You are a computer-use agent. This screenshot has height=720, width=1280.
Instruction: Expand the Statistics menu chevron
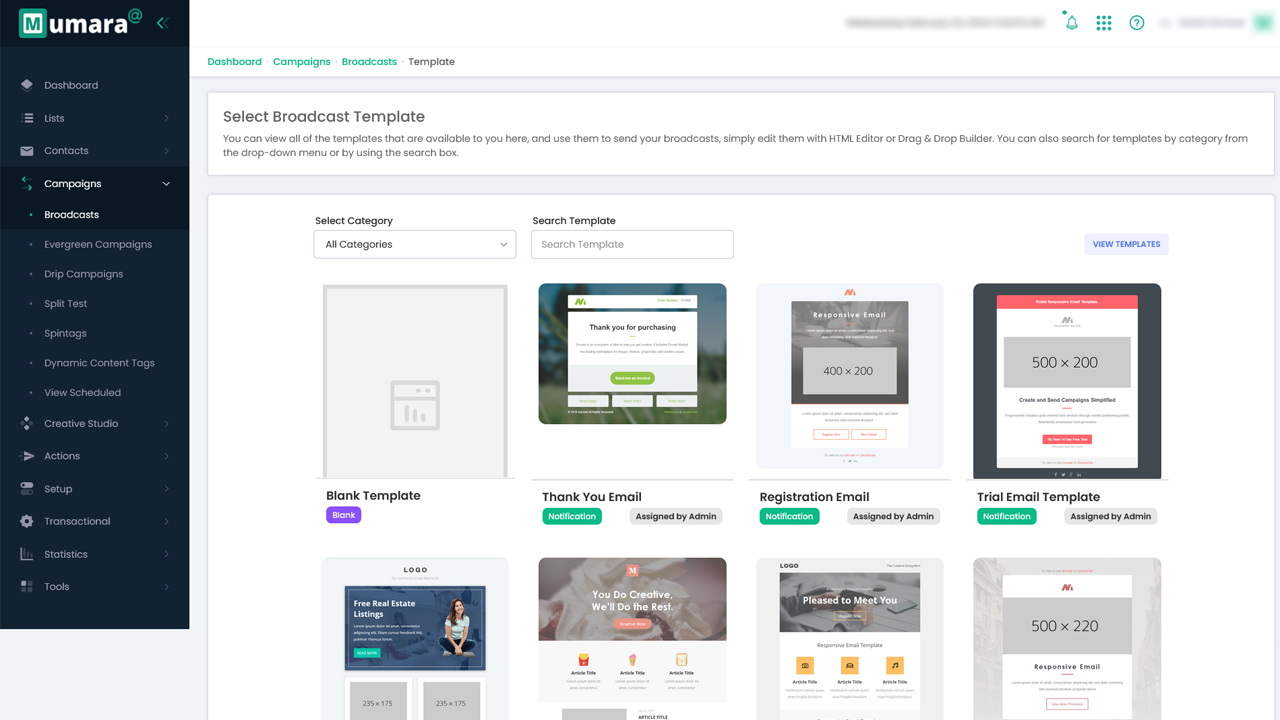[x=167, y=554]
